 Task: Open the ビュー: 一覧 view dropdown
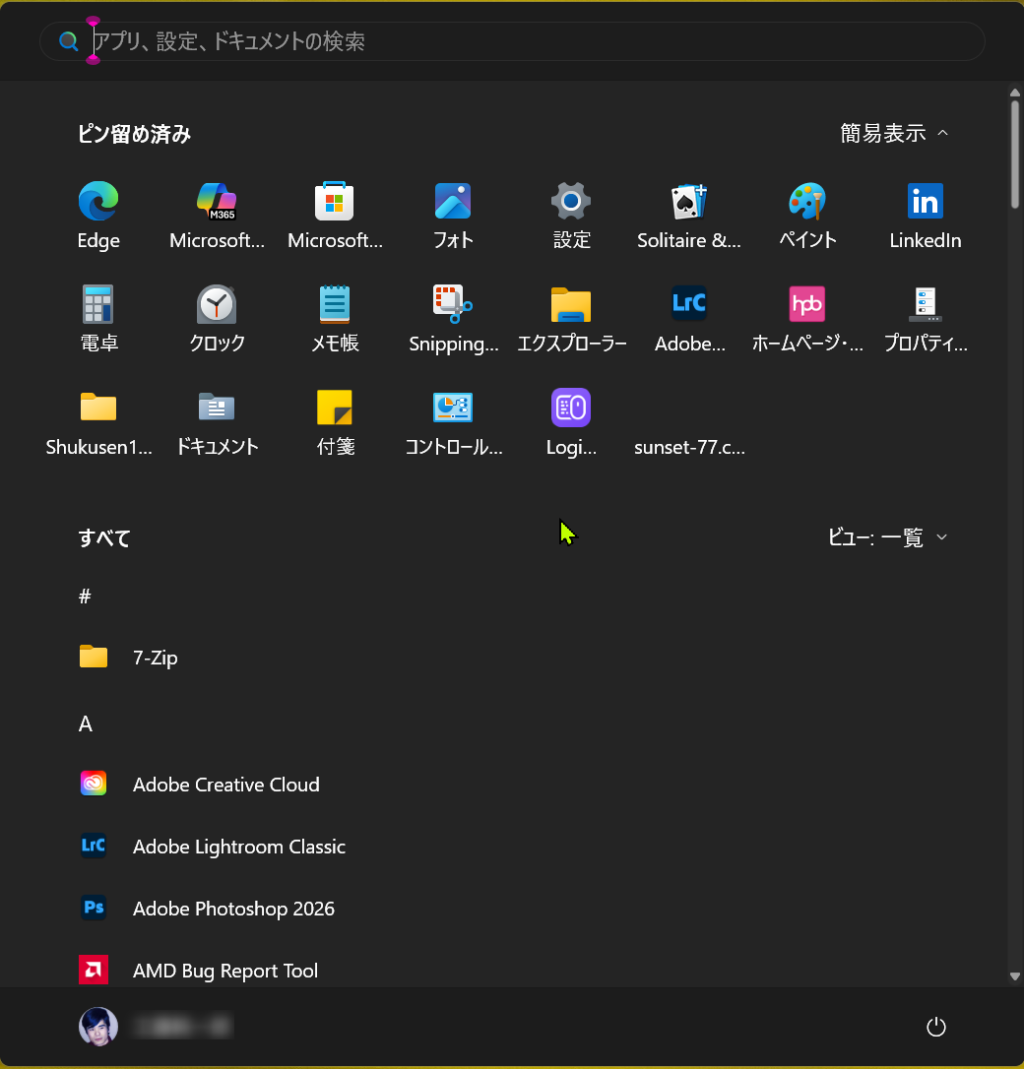pos(887,538)
